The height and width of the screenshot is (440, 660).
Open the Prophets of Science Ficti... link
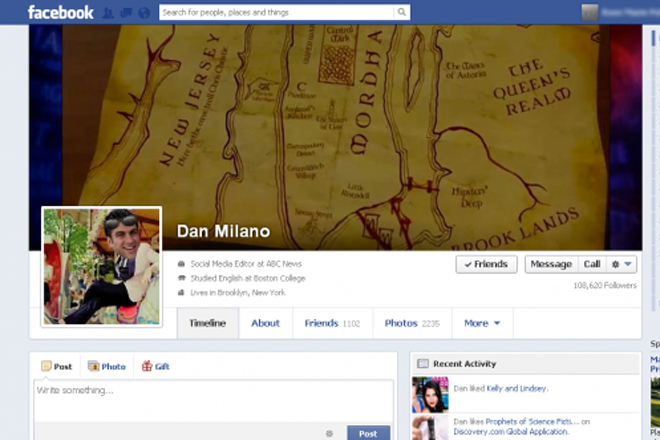[532, 421]
